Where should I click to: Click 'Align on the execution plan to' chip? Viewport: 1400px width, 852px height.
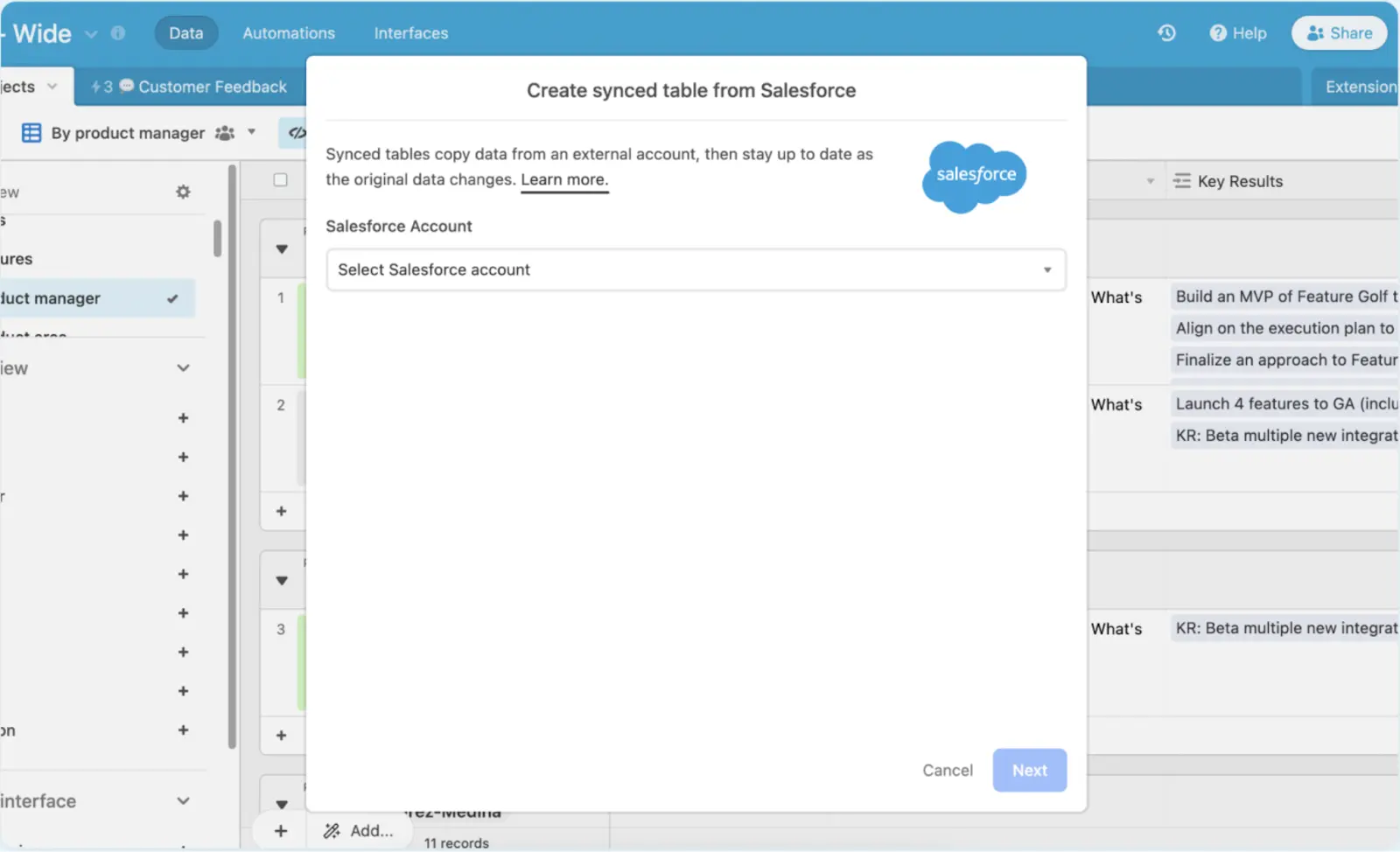coord(1284,328)
